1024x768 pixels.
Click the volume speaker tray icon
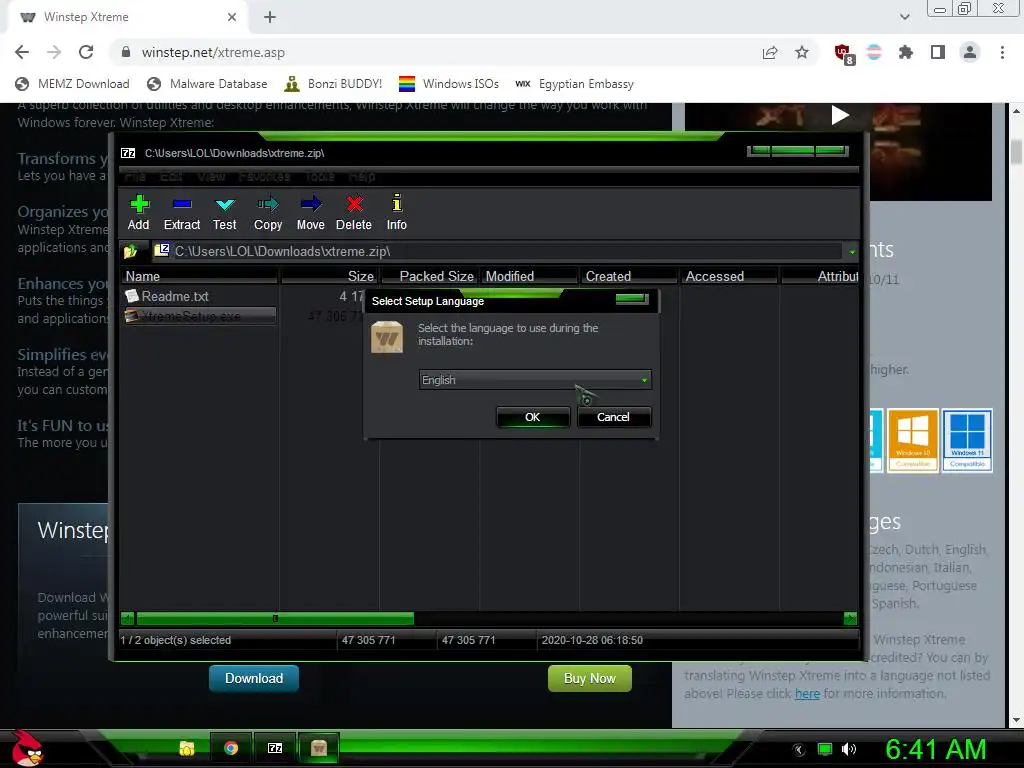pos(849,749)
